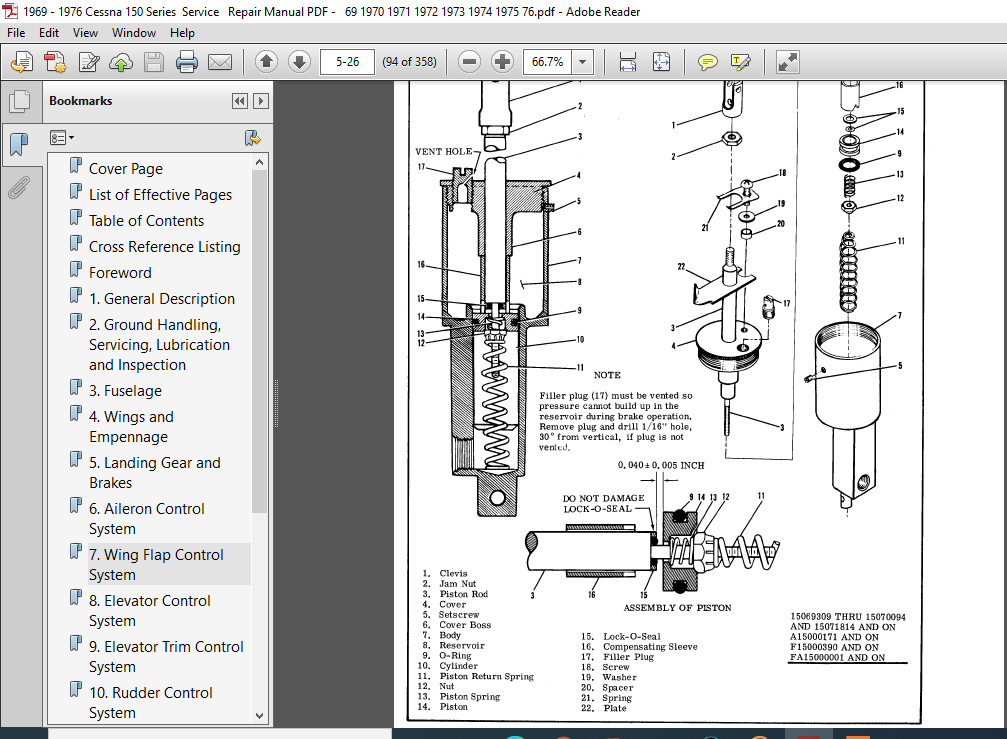1007x739 pixels.
Task: Click the Save file floppy icon
Action: coord(154,62)
